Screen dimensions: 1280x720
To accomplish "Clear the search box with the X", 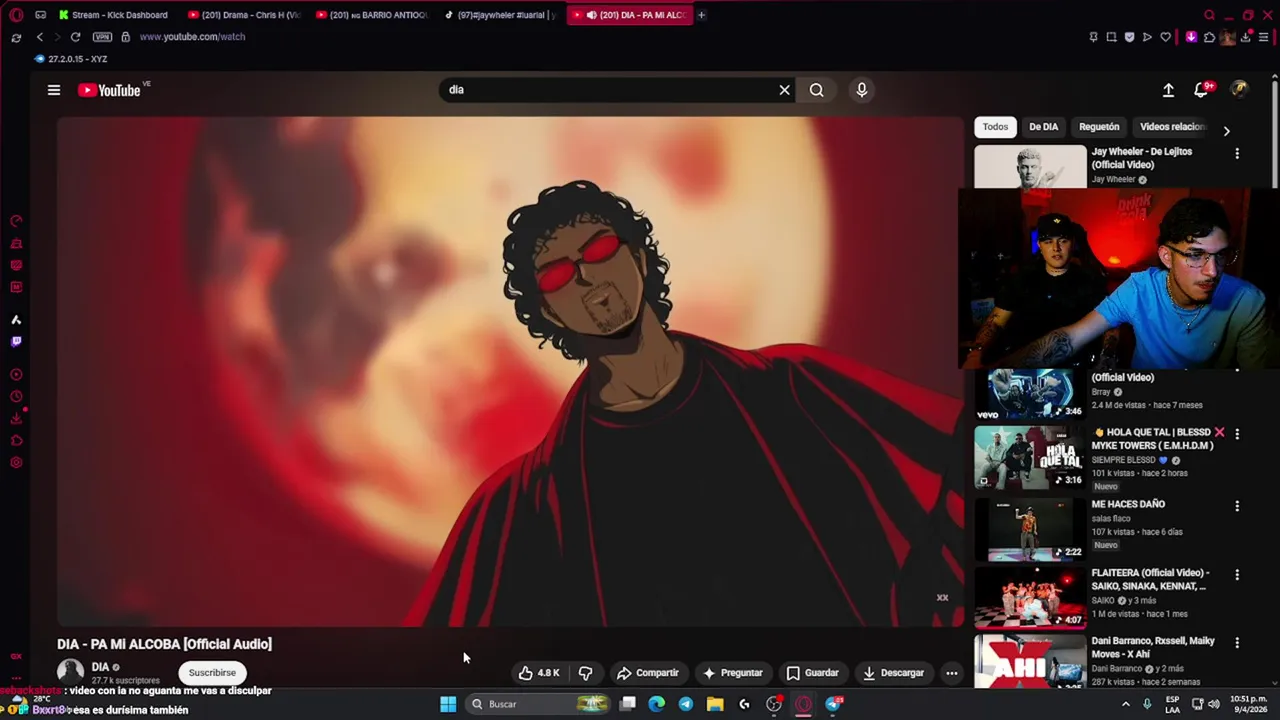I will pyautogui.click(x=784, y=90).
